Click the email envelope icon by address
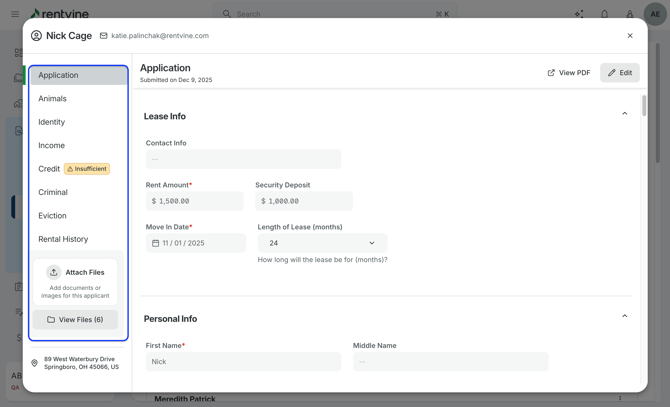Screen dimensions: 670x407 pos(104,36)
